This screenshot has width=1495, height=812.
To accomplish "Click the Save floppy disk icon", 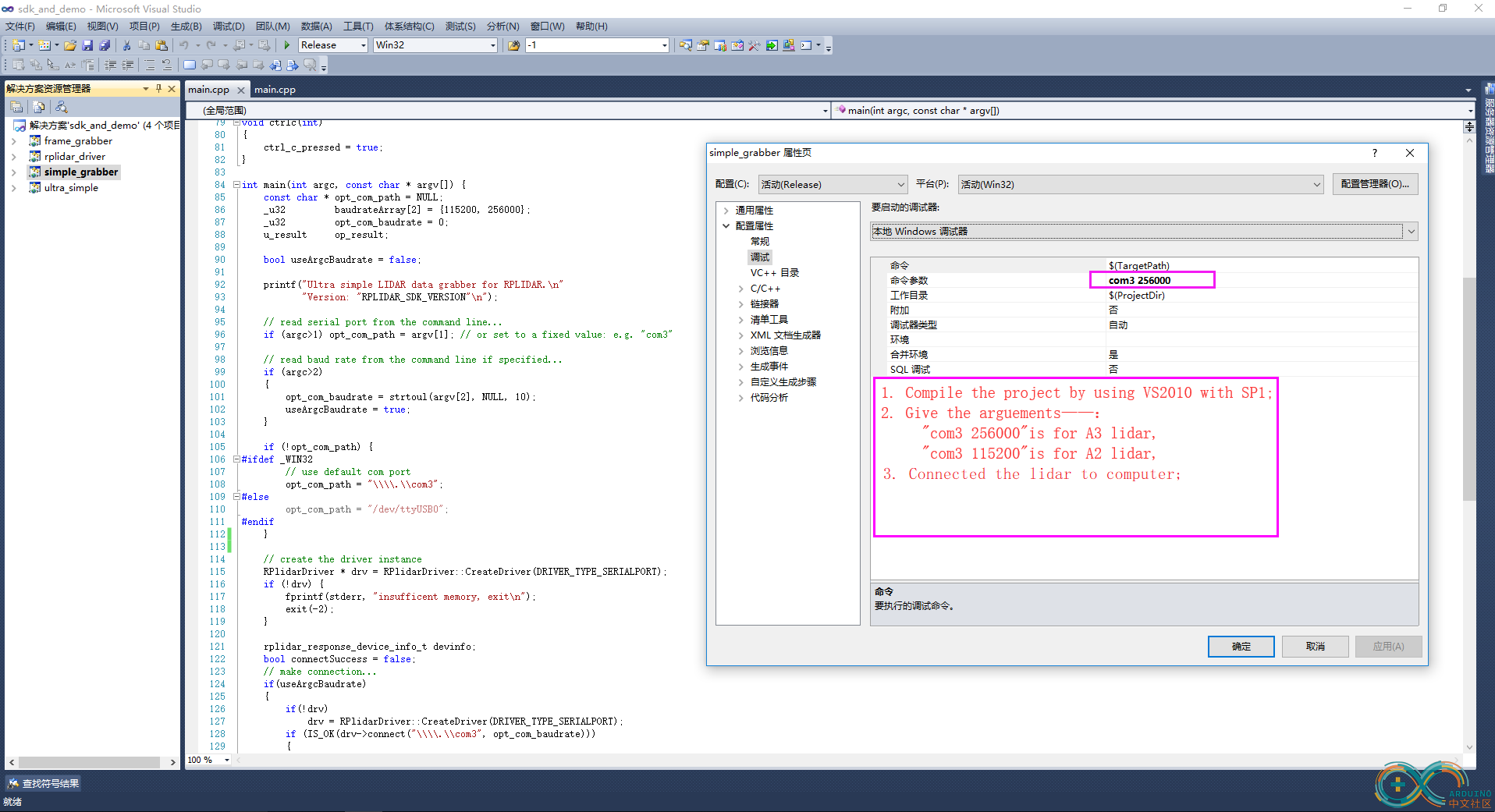I will (87, 45).
